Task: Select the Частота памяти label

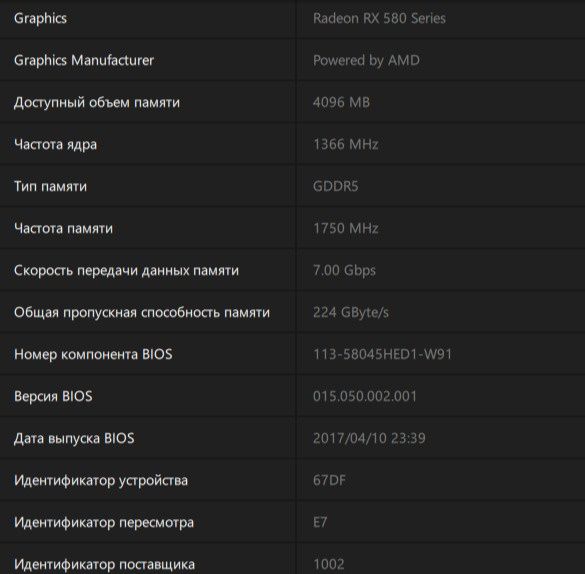Action: [x=63, y=228]
